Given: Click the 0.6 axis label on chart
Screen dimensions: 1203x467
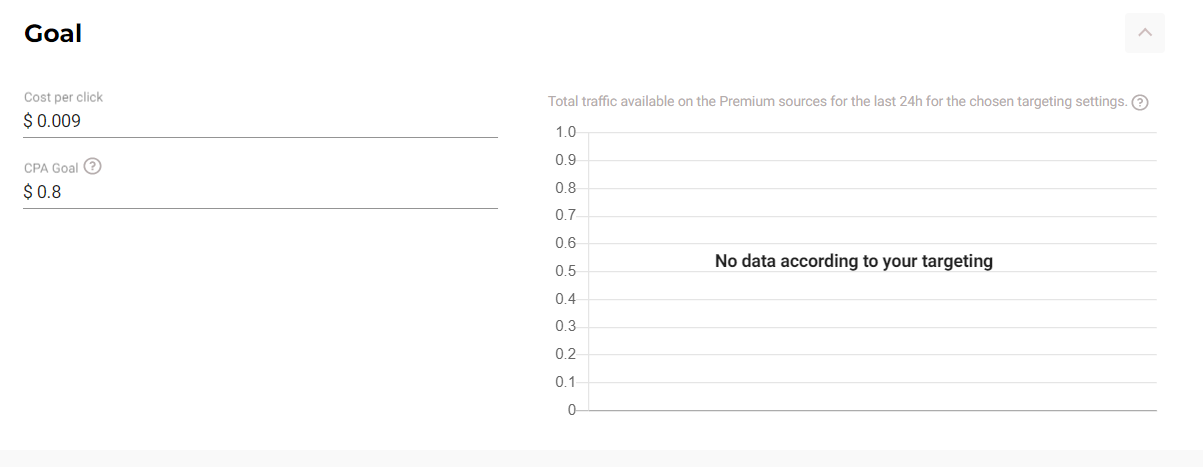Looking at the screenshot, I should 566,243.
